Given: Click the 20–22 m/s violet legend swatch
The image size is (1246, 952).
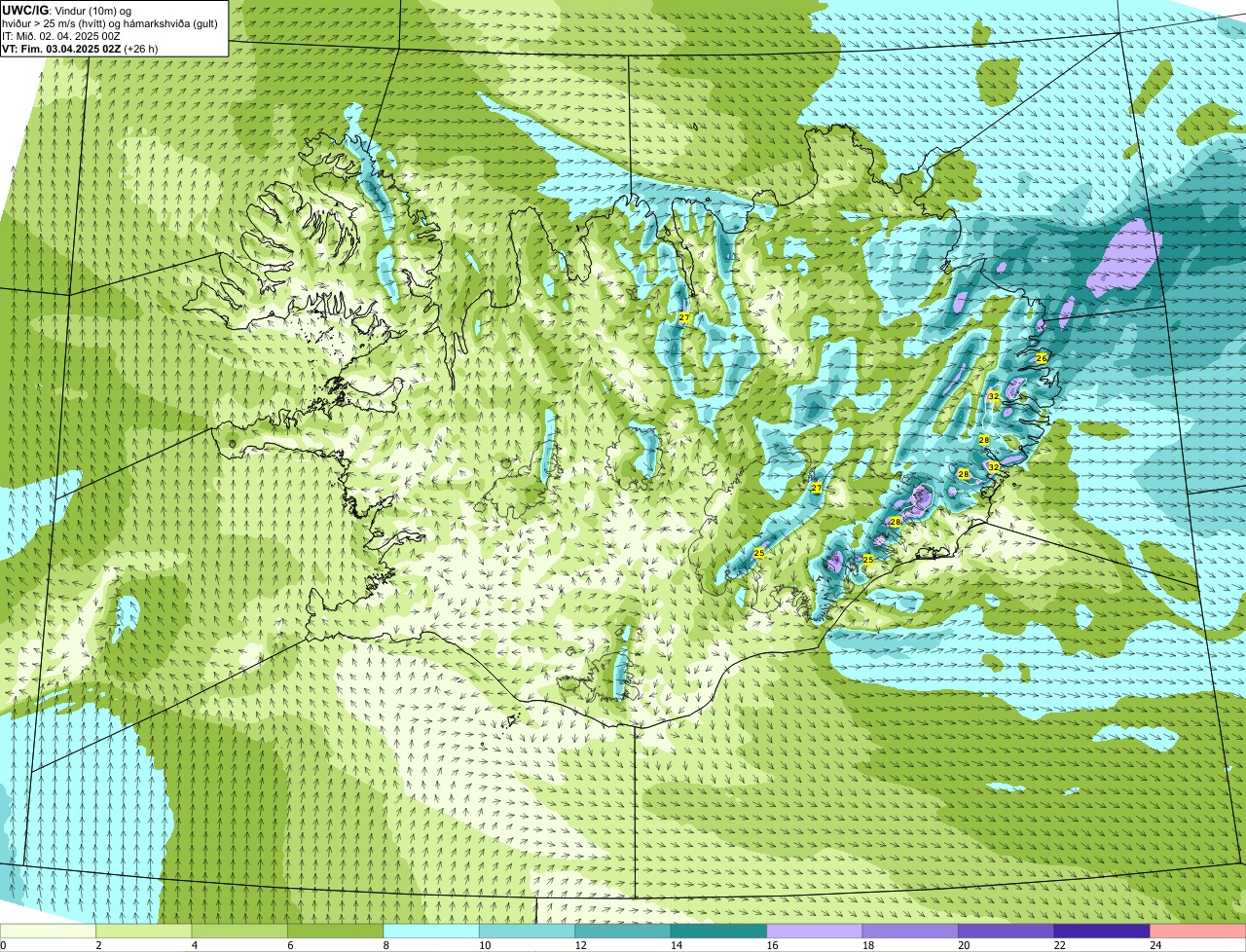Looking at the screenshot, I should tap(1007, 931).
